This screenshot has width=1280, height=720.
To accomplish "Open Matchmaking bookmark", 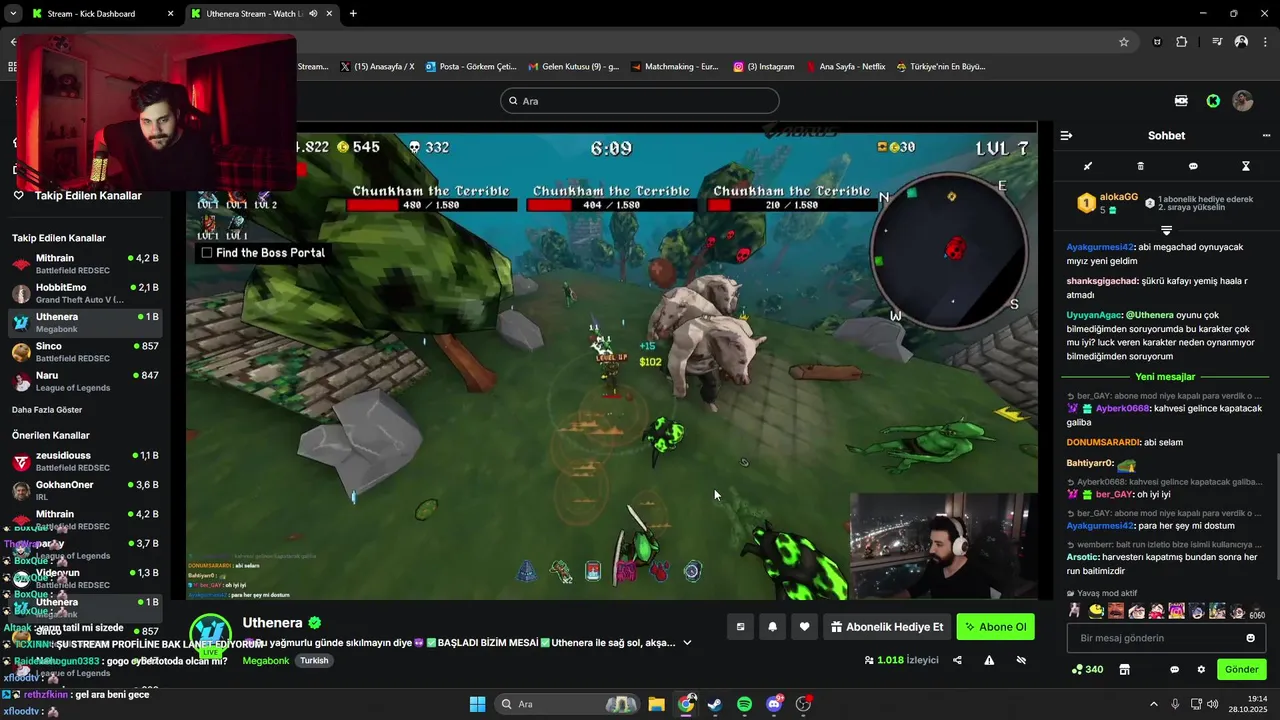I will click(x=675, y=67).
